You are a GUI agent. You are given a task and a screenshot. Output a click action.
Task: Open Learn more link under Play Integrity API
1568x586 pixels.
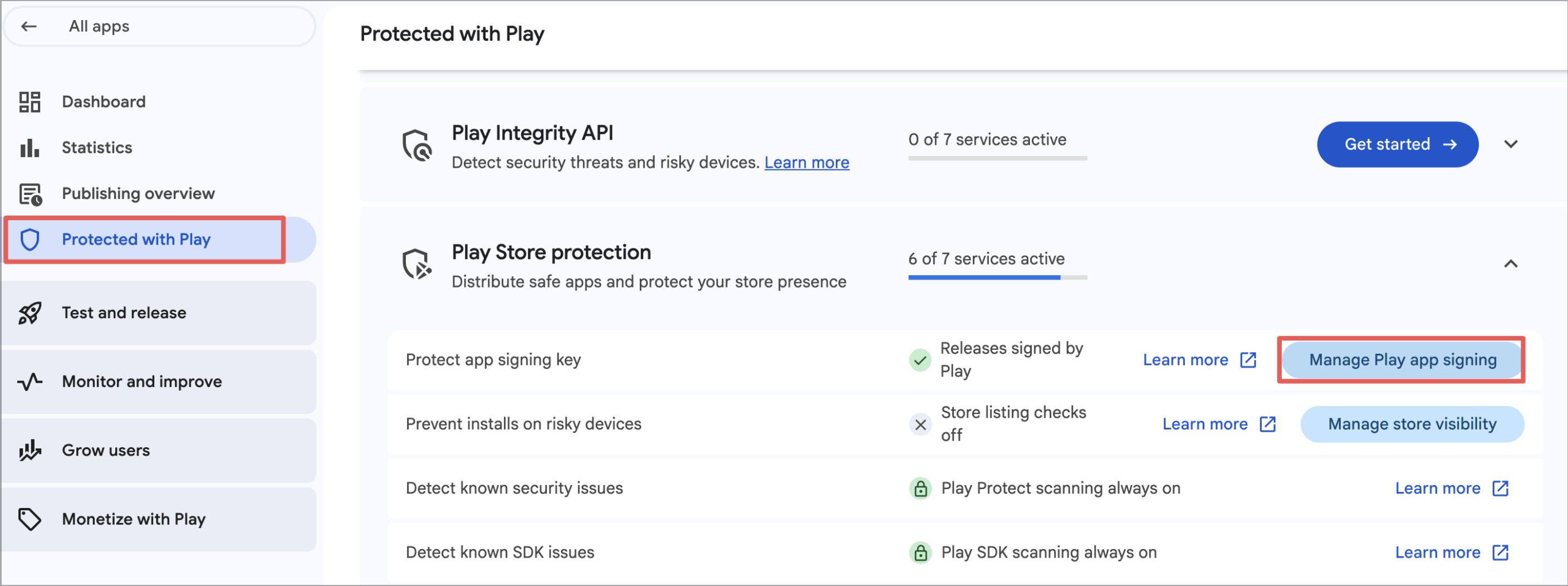806,163
